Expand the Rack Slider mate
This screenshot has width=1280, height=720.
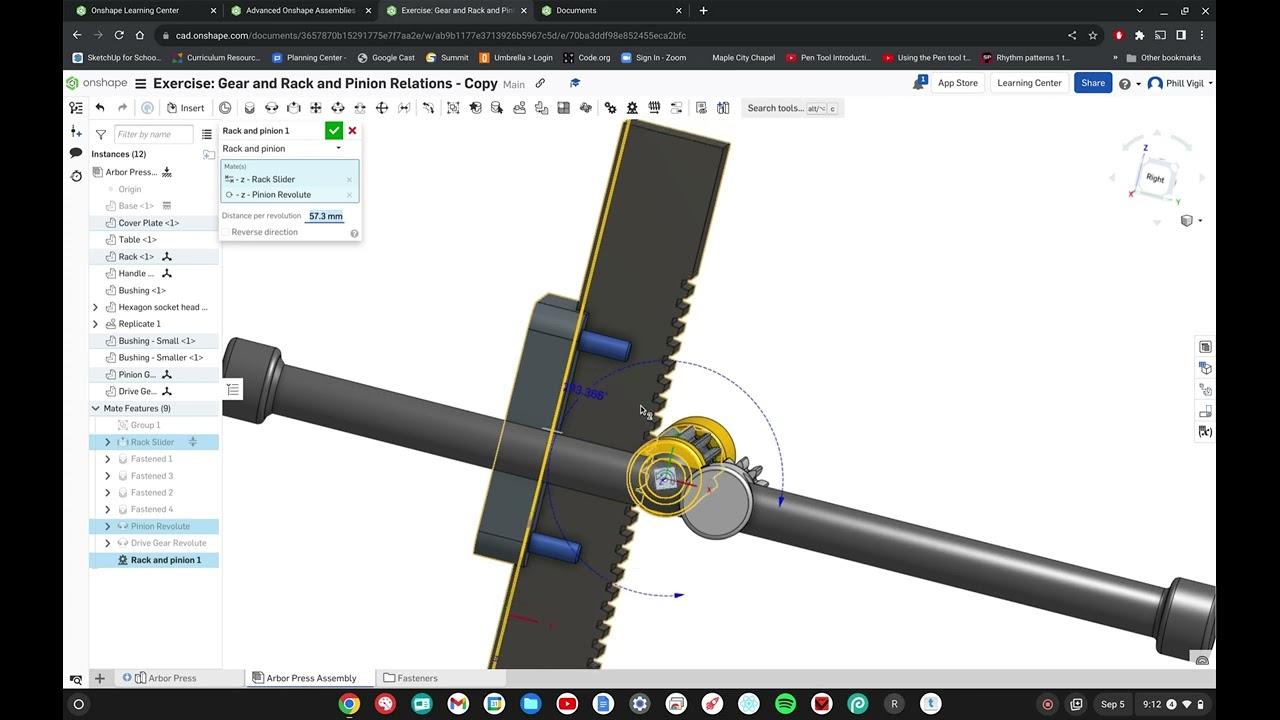coord(108,442)
